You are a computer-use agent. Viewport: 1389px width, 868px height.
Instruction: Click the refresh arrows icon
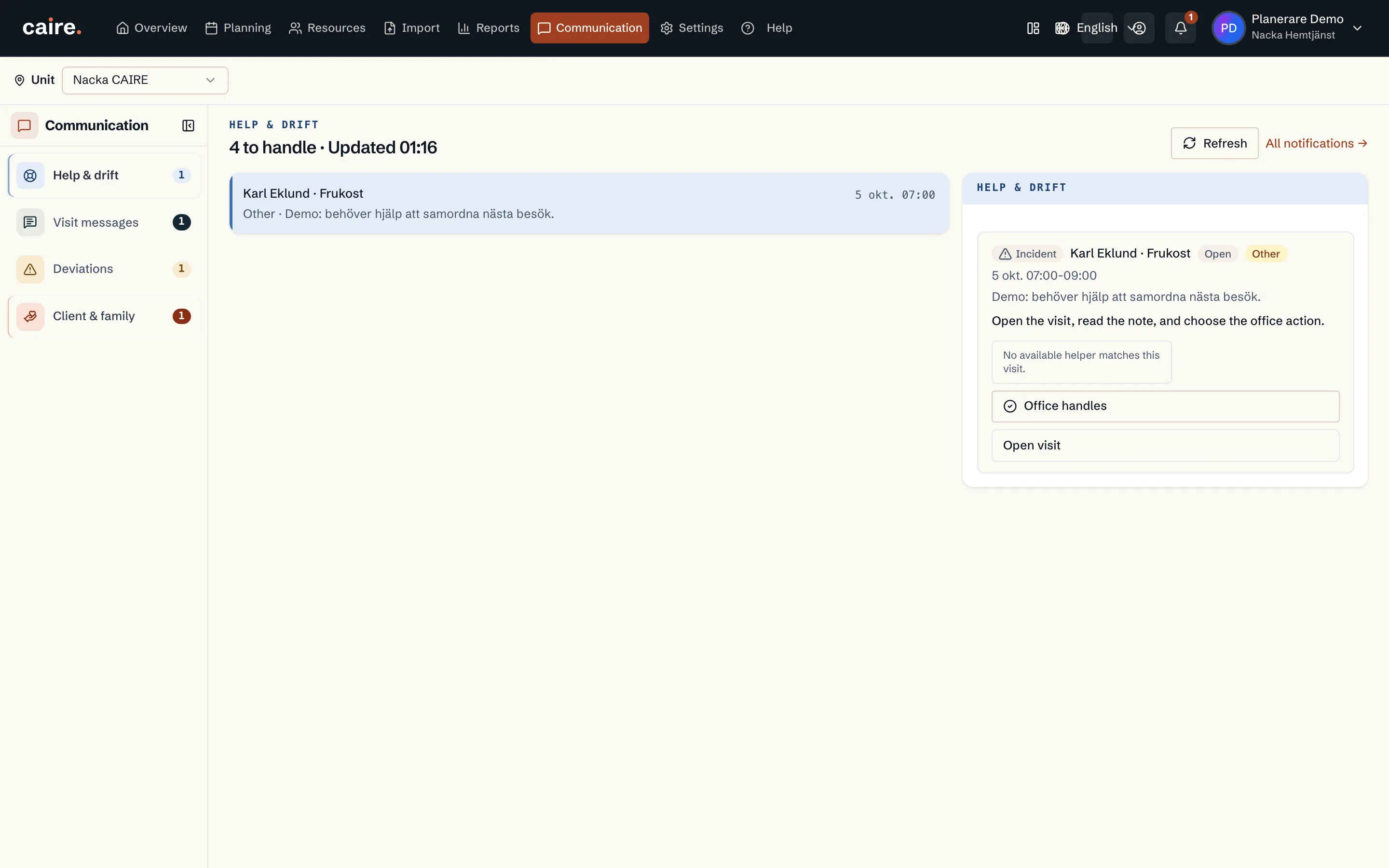pyautogui.click(x=1189, y=143)
